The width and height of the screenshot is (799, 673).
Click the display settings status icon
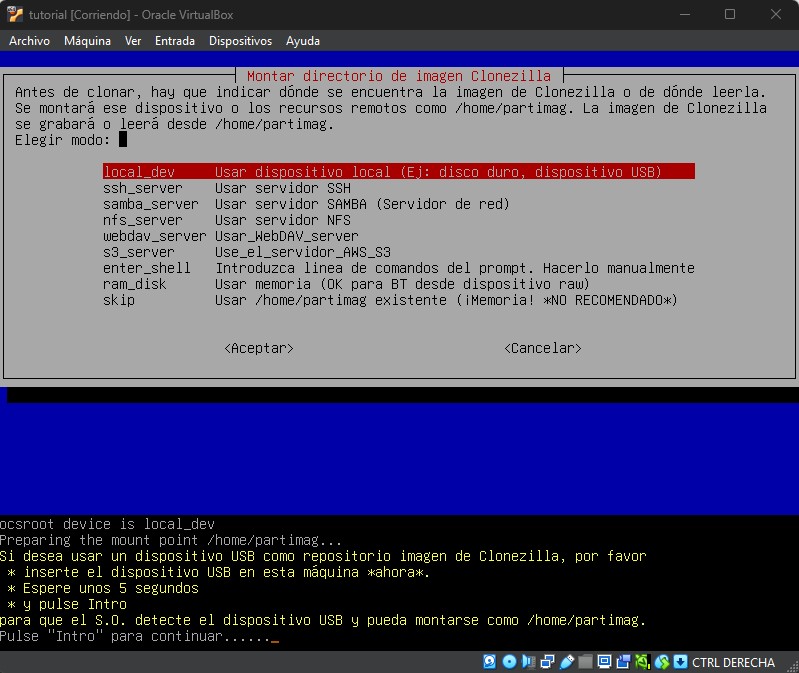[x=604, y=662]
